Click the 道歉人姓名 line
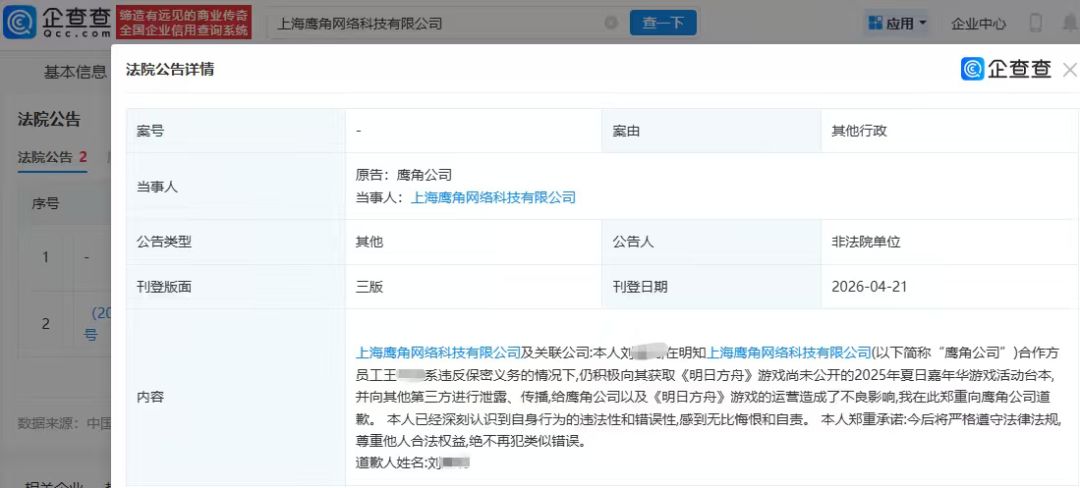This screenshot has width=1080, height=488. point(413,463)
